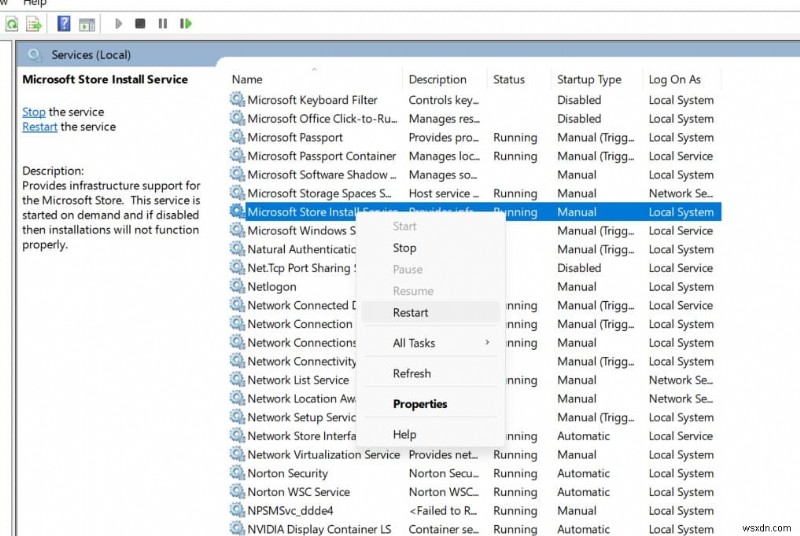Click the Restart Service toolbar icon
The width and height of the screenshot is (800, 536).
pos(186,23)
